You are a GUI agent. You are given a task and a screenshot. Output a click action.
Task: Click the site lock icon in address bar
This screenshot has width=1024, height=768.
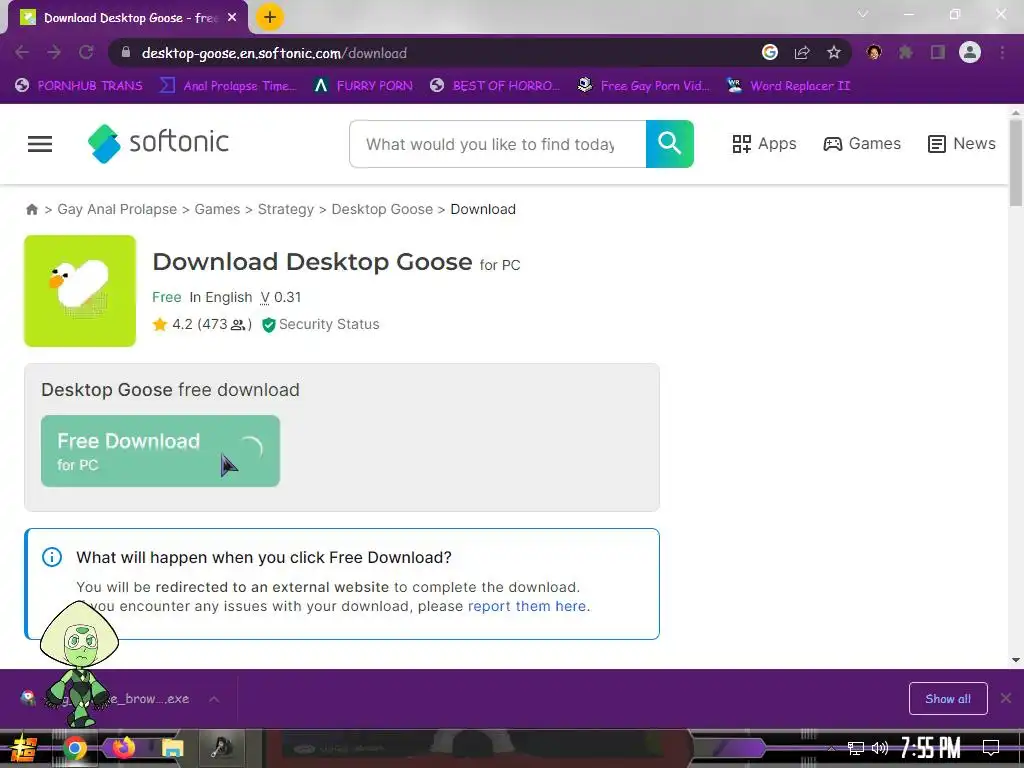[126, 53]
